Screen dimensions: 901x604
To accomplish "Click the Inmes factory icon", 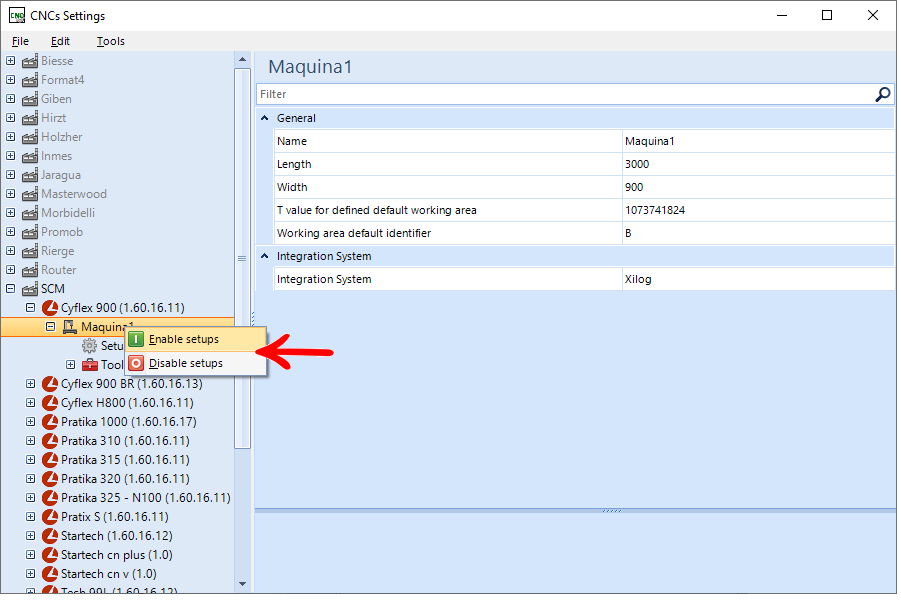I will 30,156.
